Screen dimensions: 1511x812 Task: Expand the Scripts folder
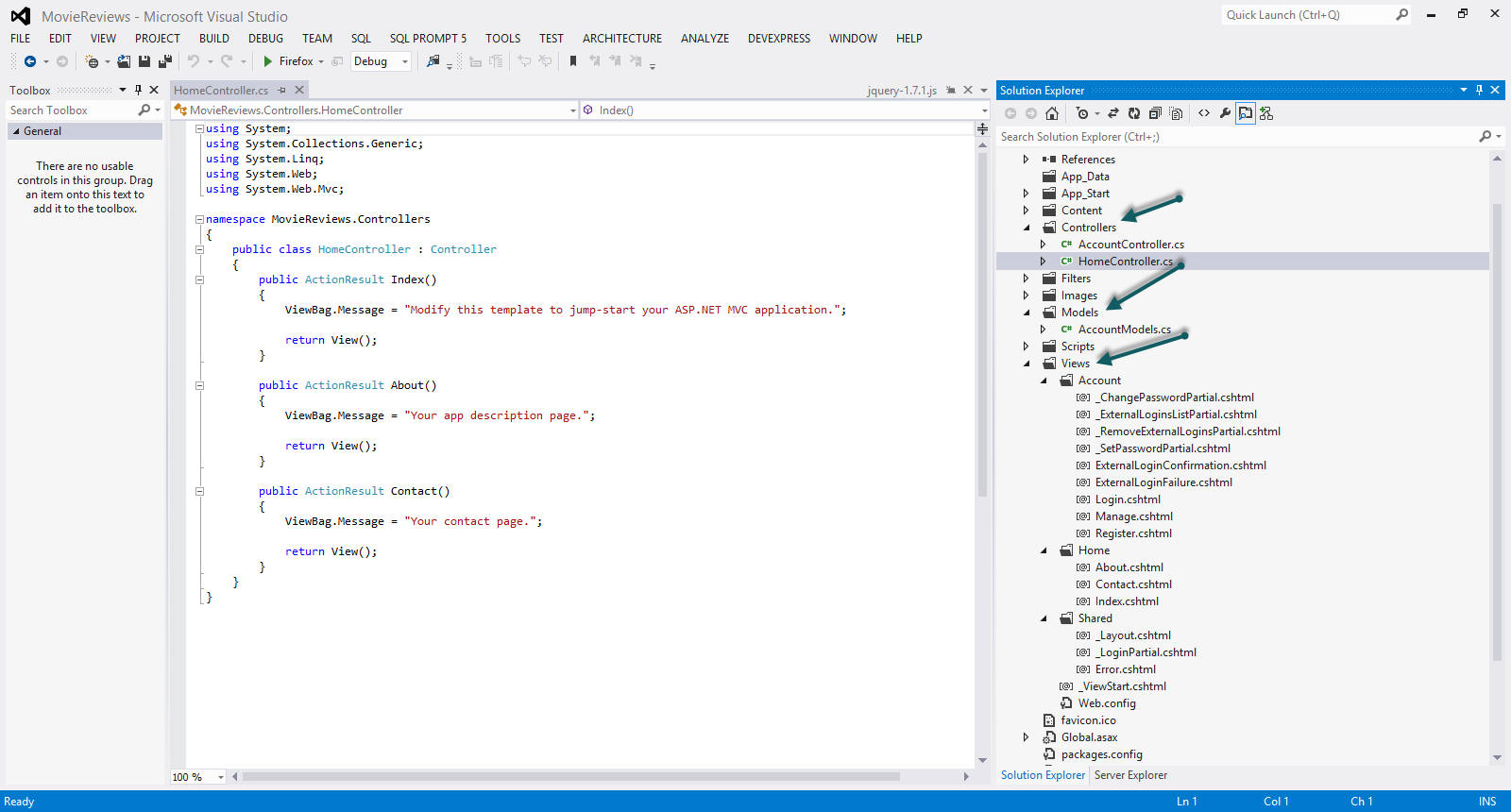pyautogui.click(x=1027, y=347)
